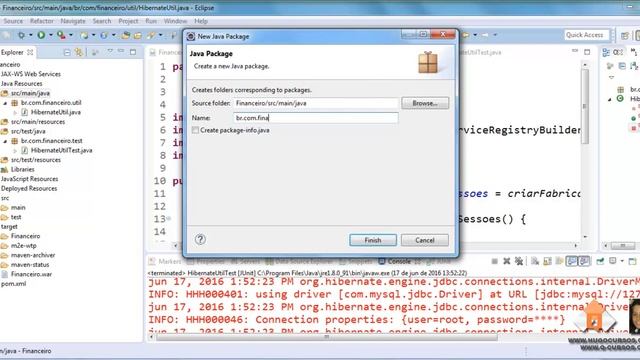Collapse the br.com.financeiro.util package
Screen dimensions: 640x360
click(x=5, y=103)
